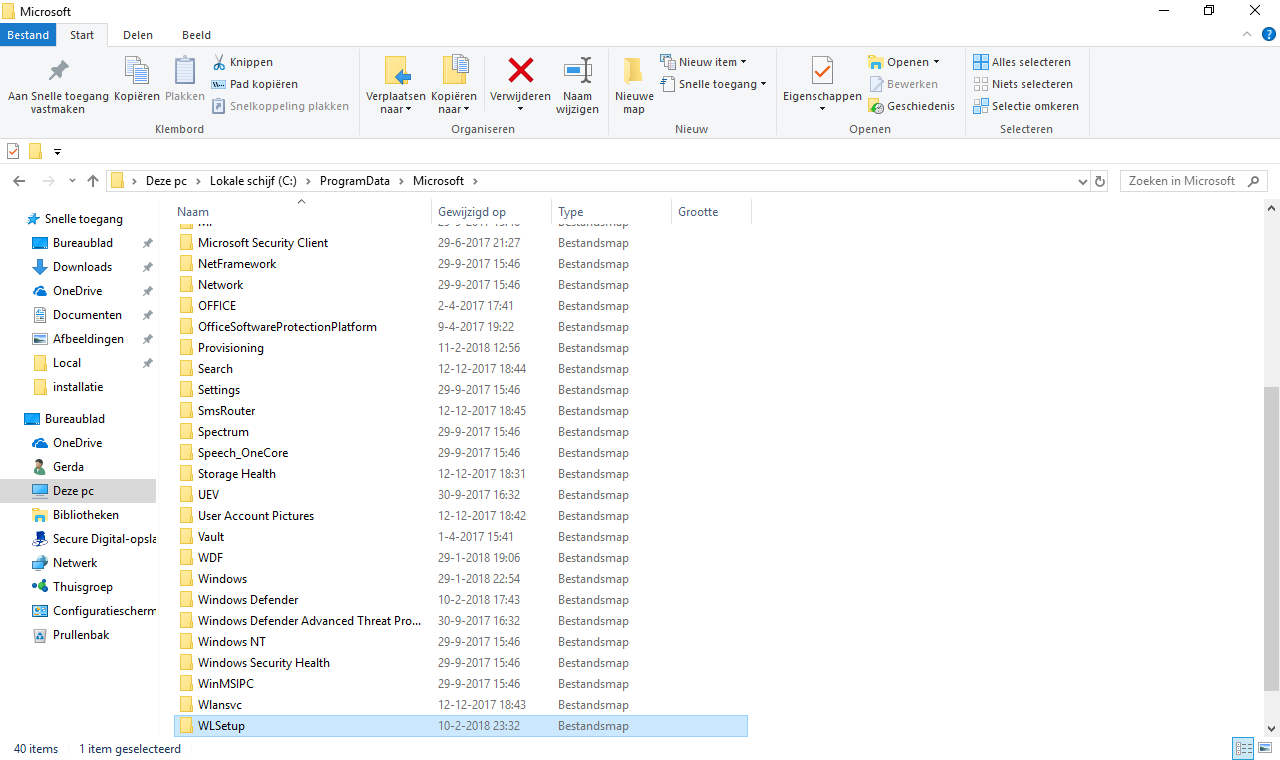Go back with the back arrow
Image resolution: width=1280 pixels, height=760 pixels.
point(18,181)
